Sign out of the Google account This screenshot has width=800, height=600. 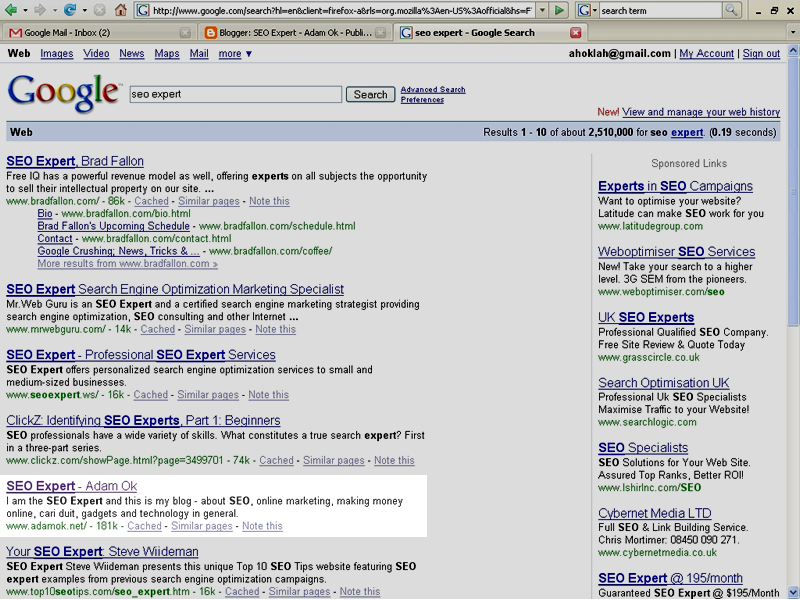761,54
